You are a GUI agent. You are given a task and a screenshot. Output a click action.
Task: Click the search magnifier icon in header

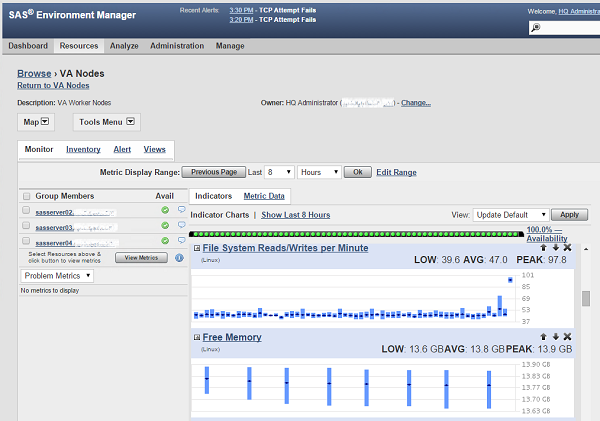pyautogui.click(x=536, y=28)
